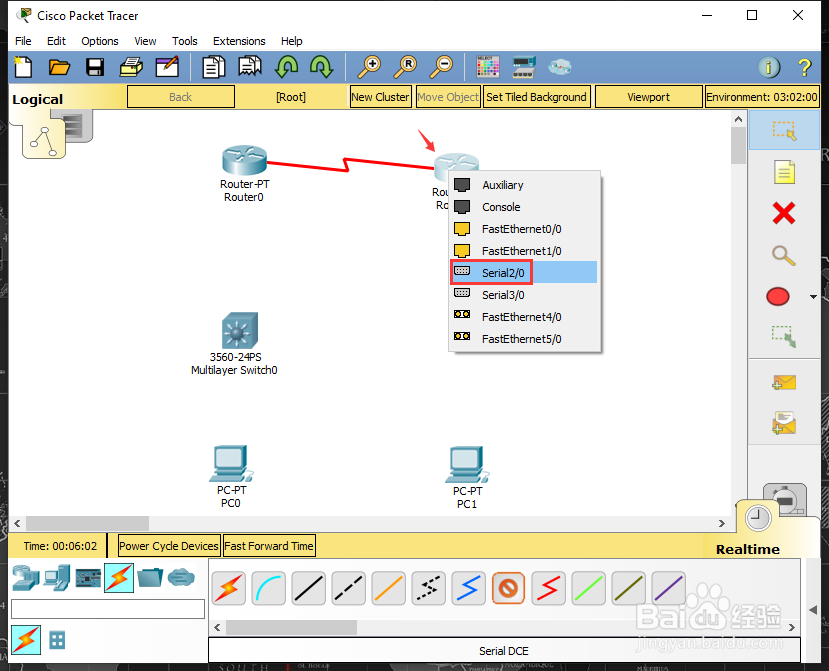Click the Environment time button
This screenshot has width=829, height=671.
click(762, 97)
